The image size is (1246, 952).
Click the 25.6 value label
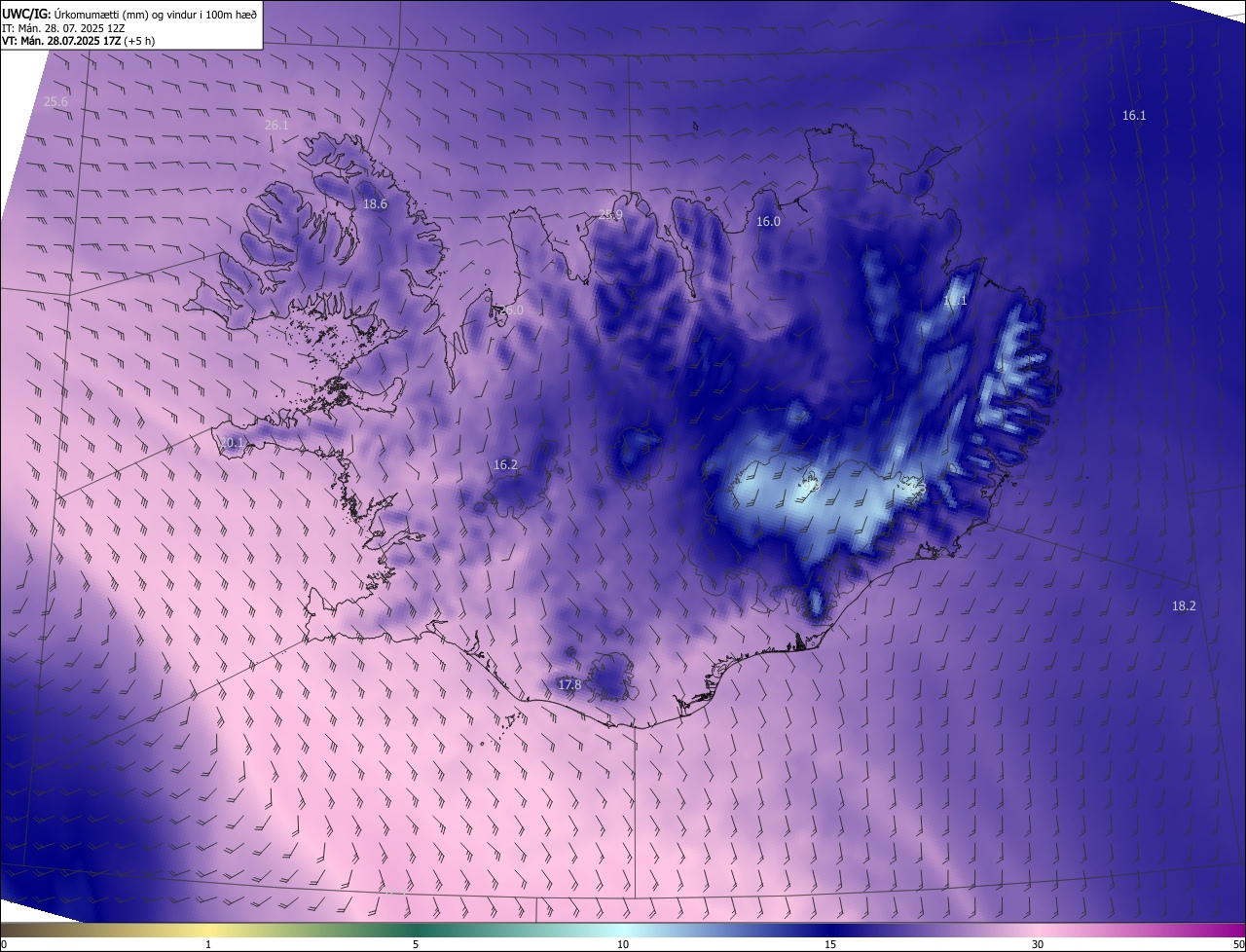(x=56, y=102)
